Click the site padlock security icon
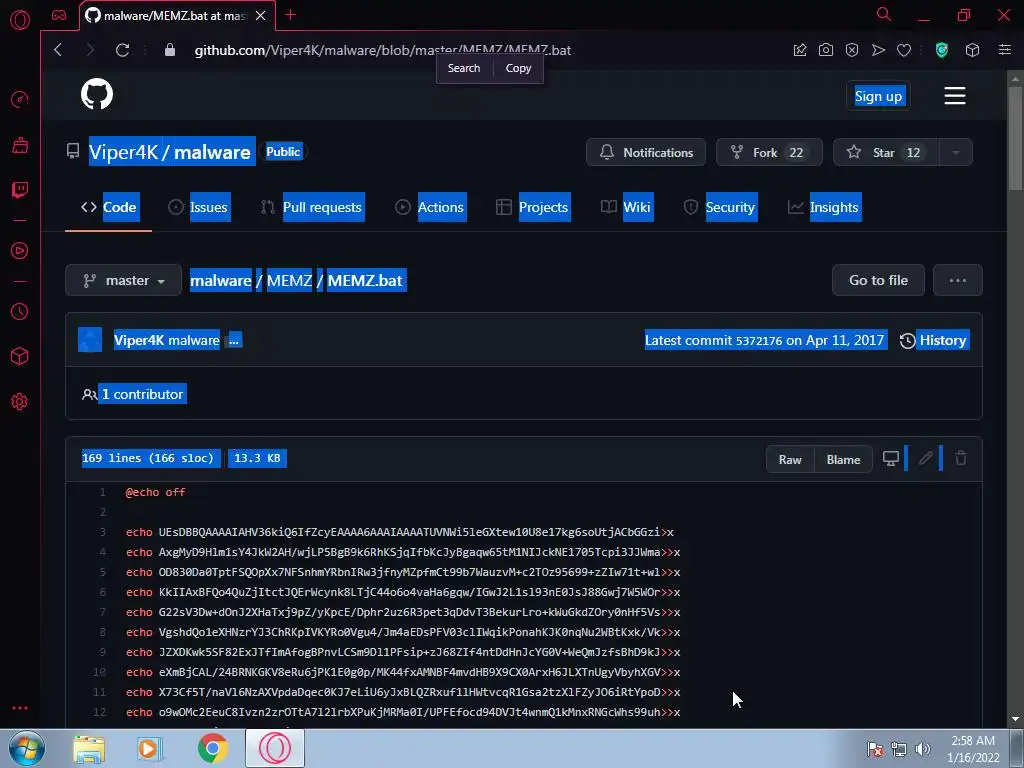 tap(170, 50)
